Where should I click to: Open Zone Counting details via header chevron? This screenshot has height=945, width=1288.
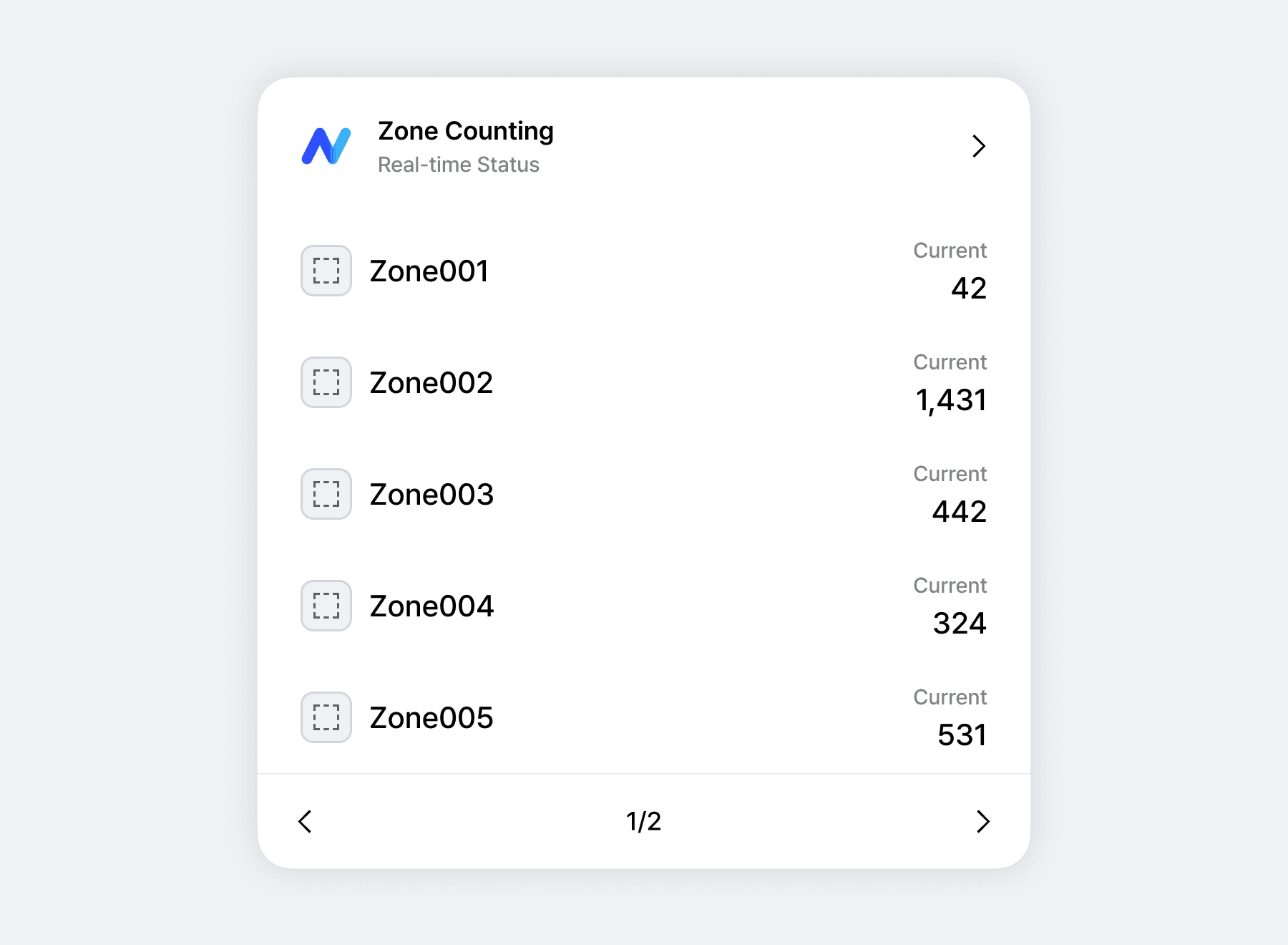[x=979, y=146]
